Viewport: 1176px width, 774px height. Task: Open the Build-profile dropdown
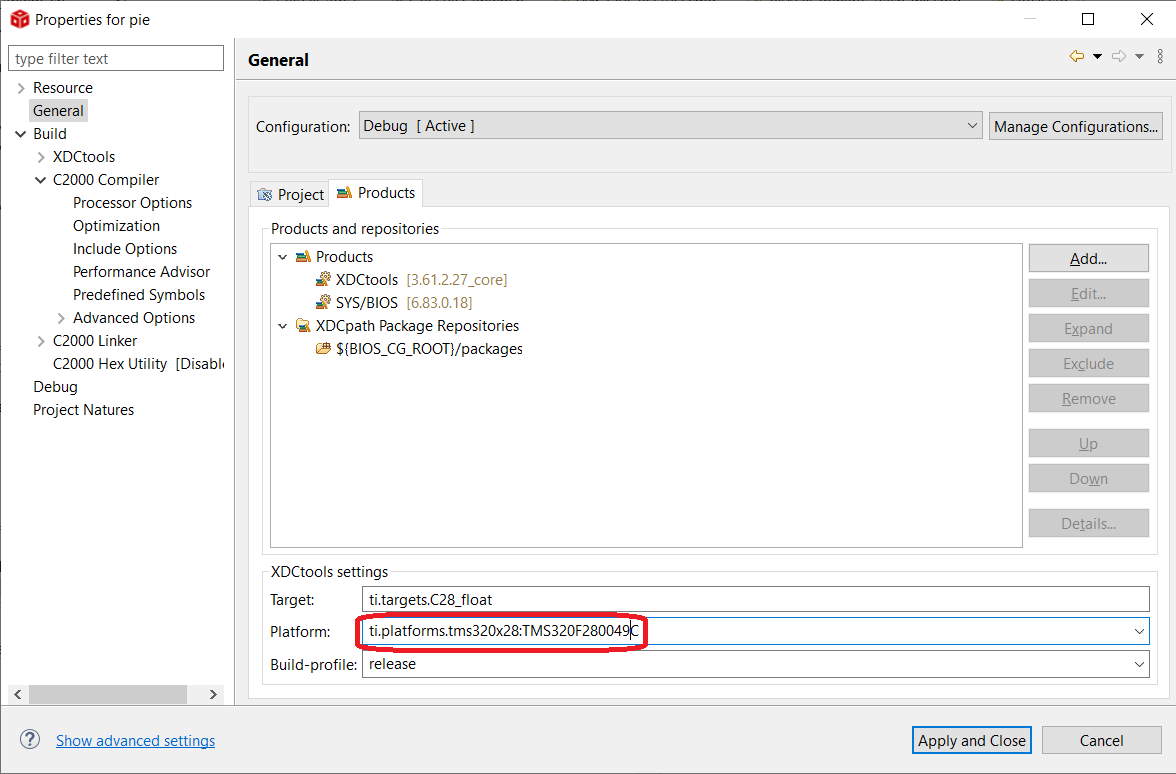coord(1139,664)
